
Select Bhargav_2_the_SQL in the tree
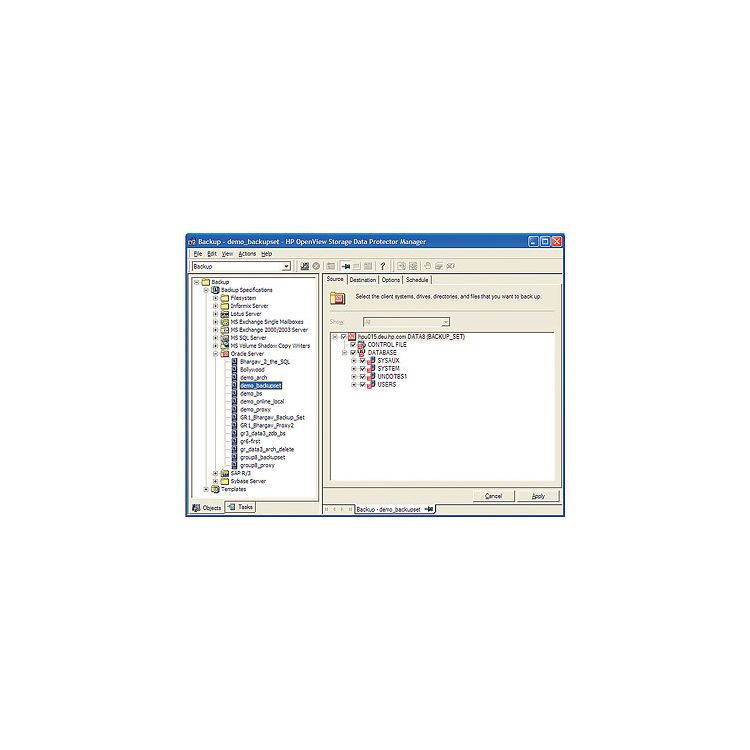point(265,362)
